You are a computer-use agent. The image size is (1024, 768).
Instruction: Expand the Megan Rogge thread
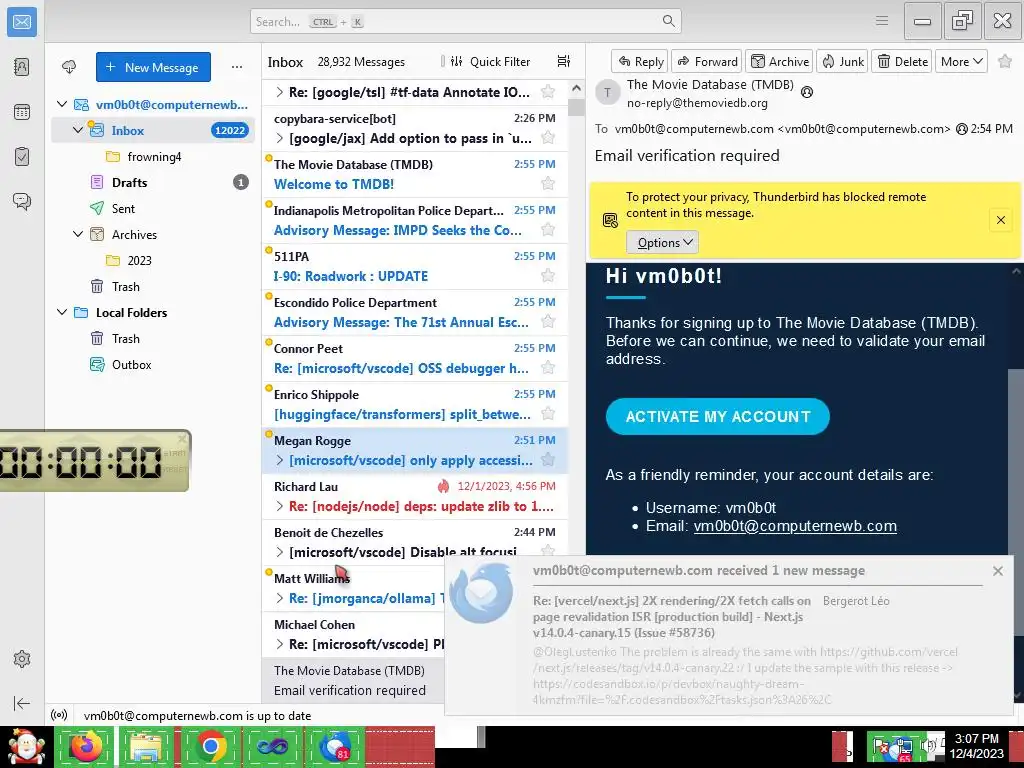280,460
